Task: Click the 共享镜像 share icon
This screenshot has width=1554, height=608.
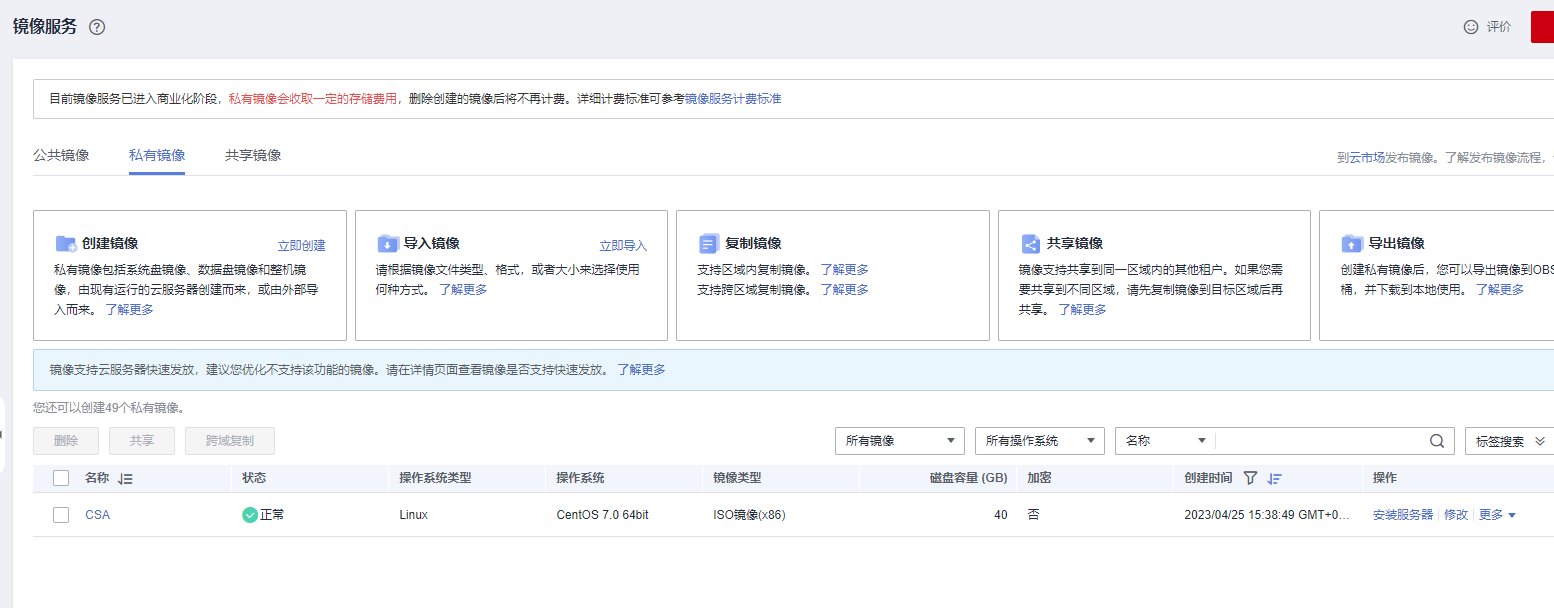Action: pos(1030,241)
